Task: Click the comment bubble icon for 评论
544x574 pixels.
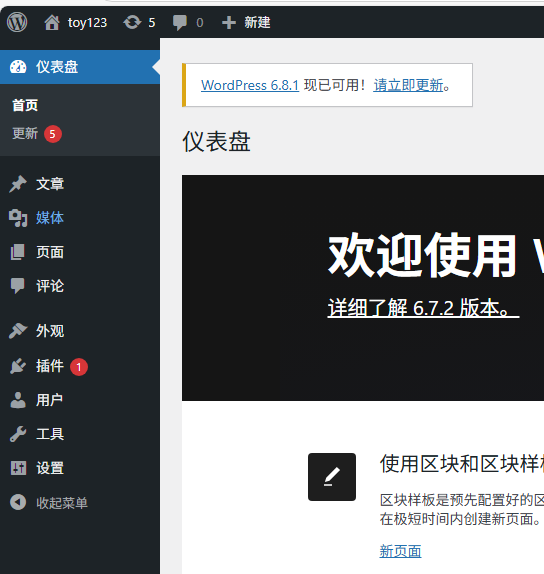Action: [18, 286]
